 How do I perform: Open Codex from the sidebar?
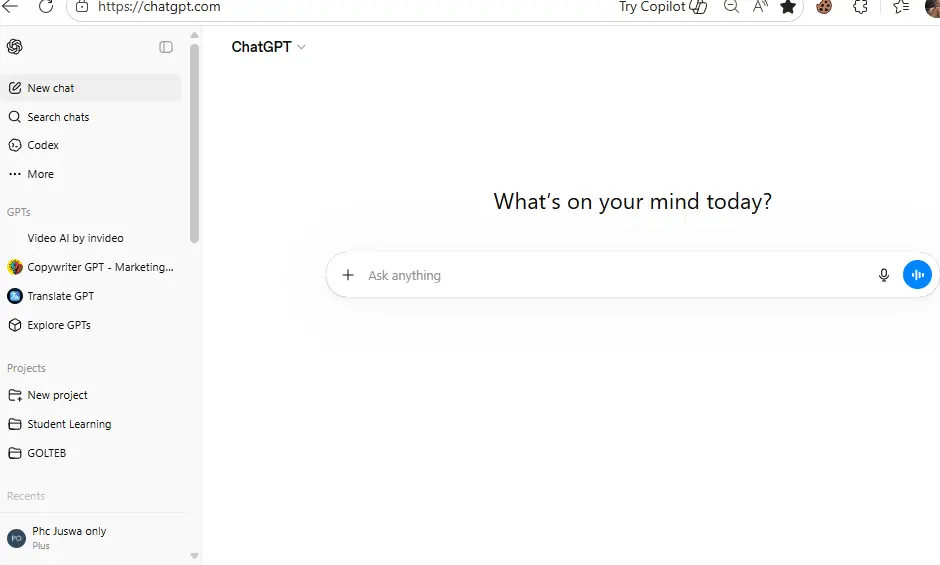pos(91,145)
